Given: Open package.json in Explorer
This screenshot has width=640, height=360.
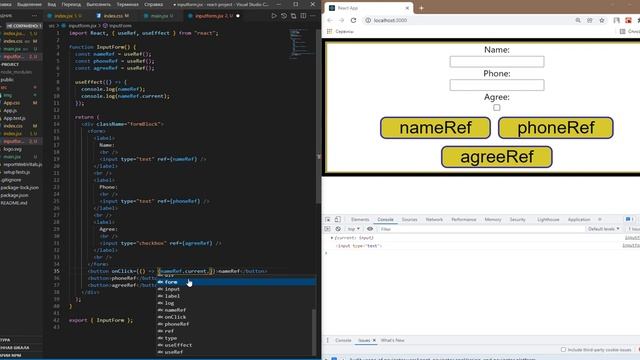Looking at the screenshot, I should coord(14,195).
